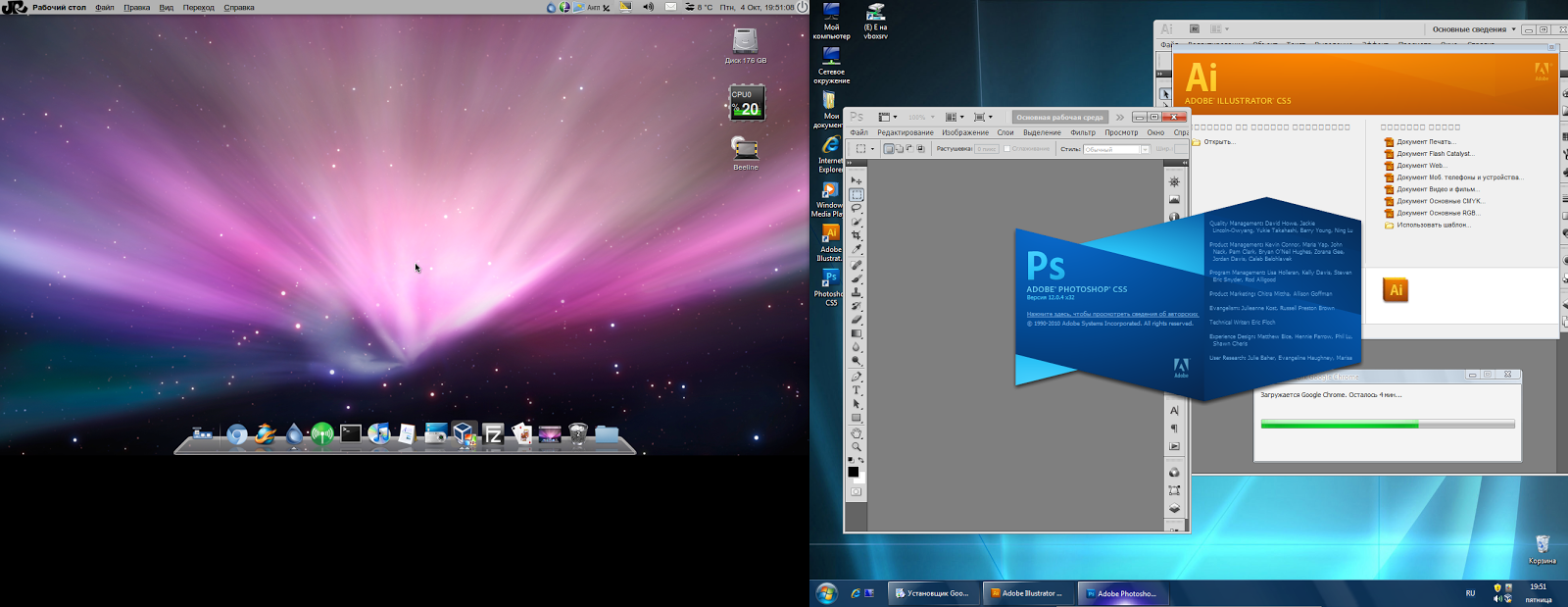
Task: Open the Screen Mode dropdown in Photoshop
Action: coord(982,117)
